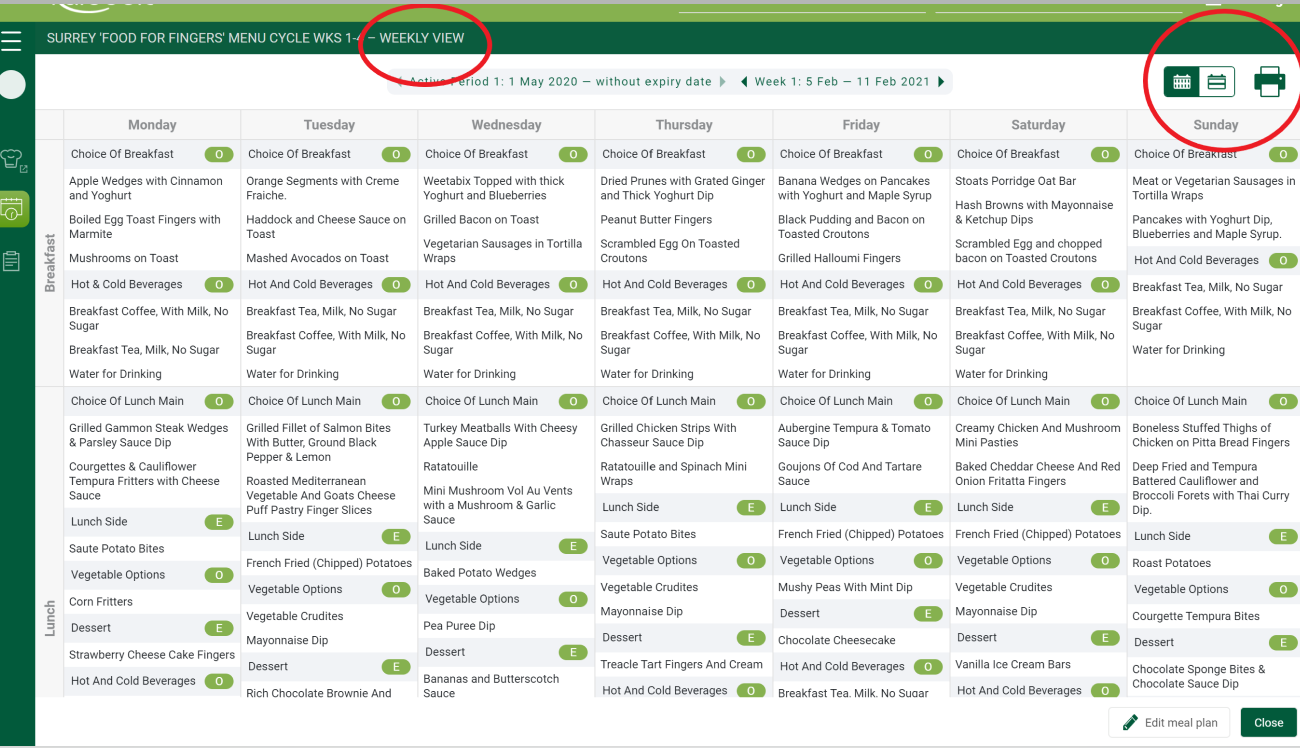1300x748 pixels.
Task: Click Edit meal plan button
Action: point(1170,722)
